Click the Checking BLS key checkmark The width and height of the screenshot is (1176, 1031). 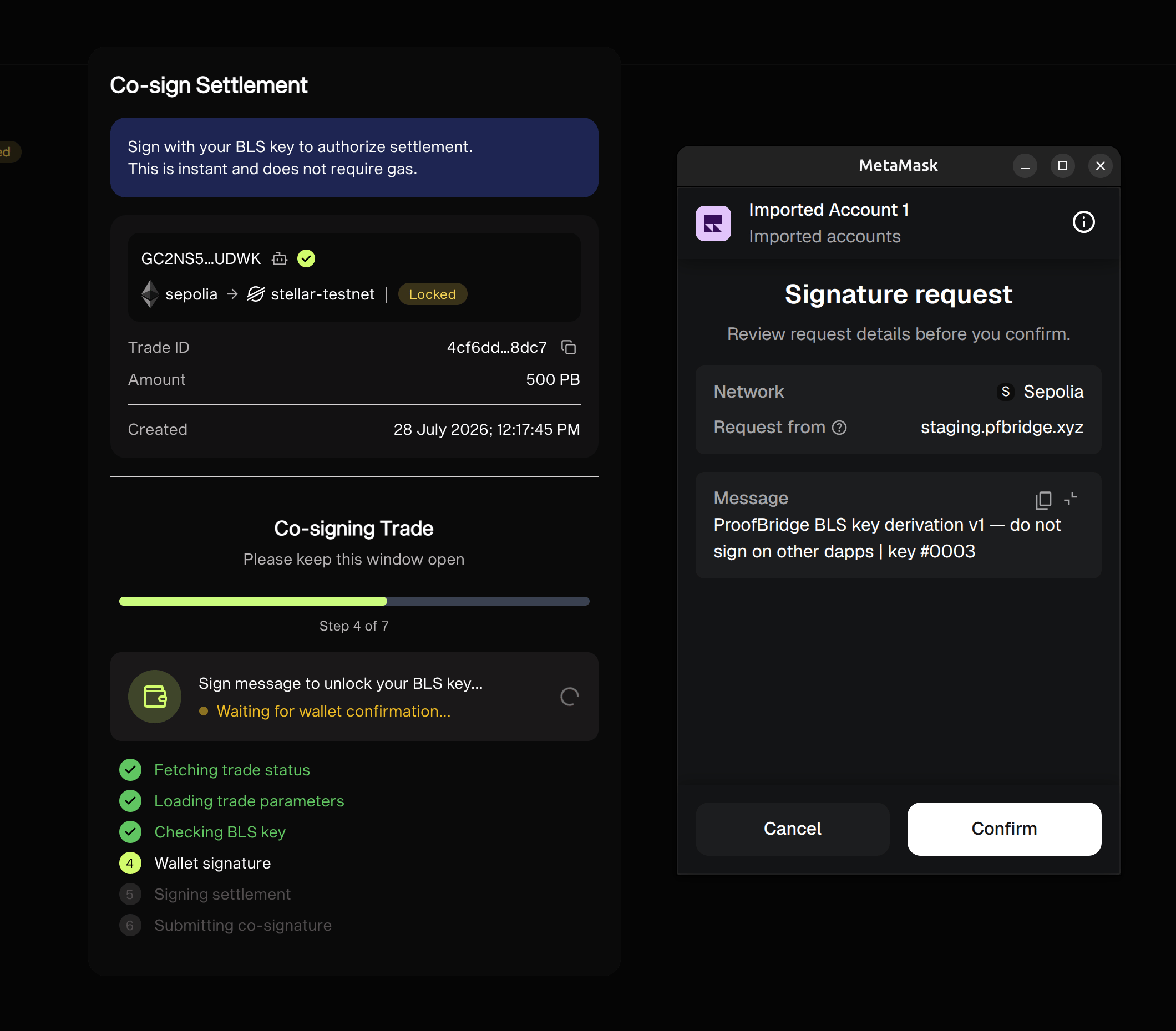coord(130,832)
